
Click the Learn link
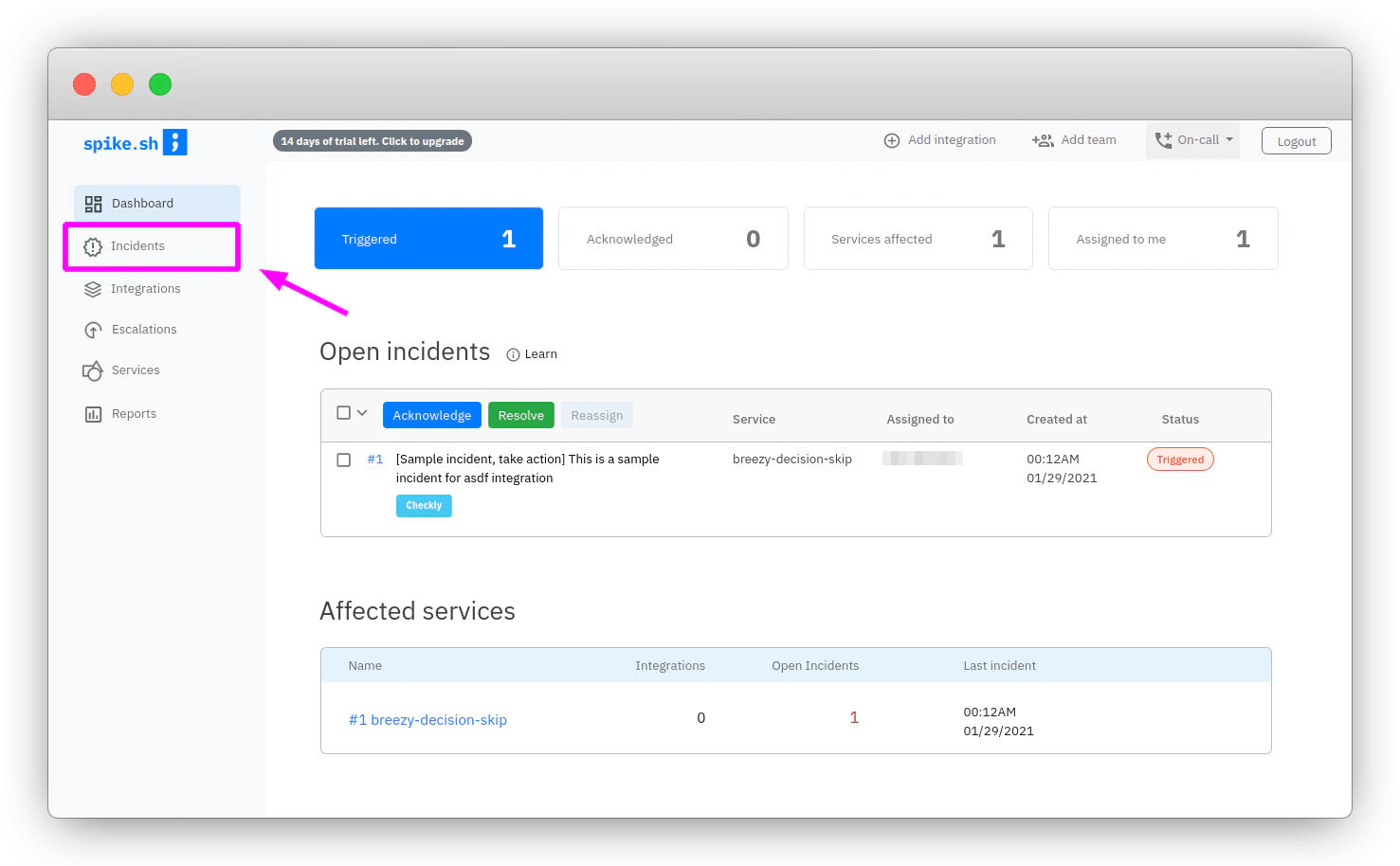(x=541, y=354)
